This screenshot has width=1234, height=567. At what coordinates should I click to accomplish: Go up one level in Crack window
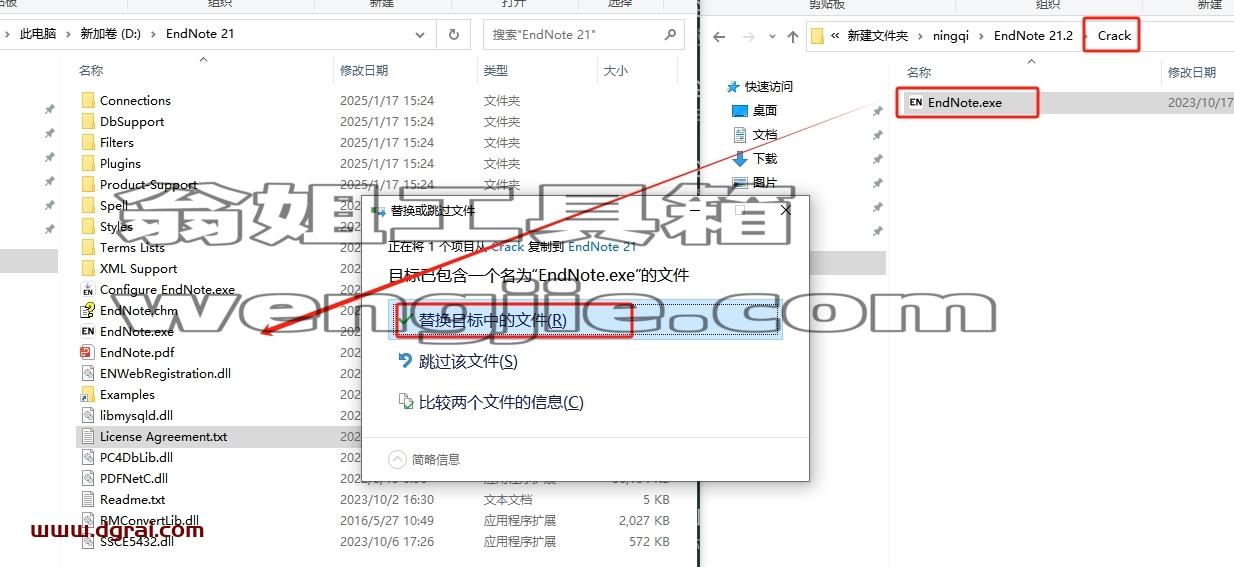pos(793,36)
